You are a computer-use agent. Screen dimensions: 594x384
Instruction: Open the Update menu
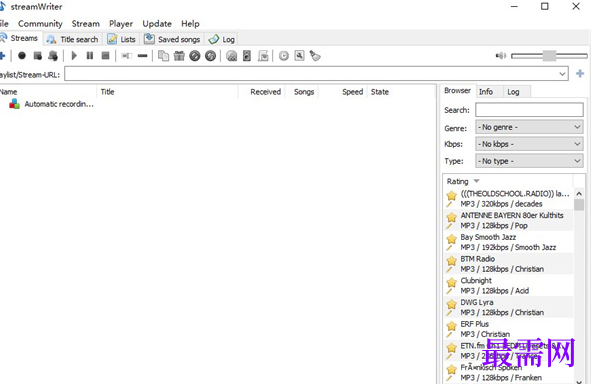(157, 23)
